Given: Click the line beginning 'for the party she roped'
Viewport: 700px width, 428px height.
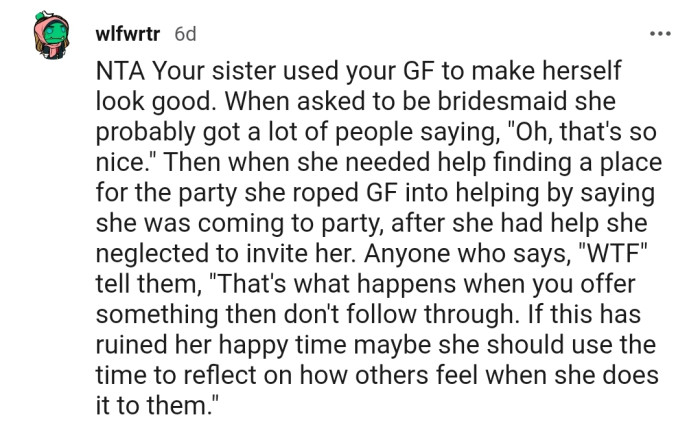Looking at the screenshot, I should [x=375, y=193].
